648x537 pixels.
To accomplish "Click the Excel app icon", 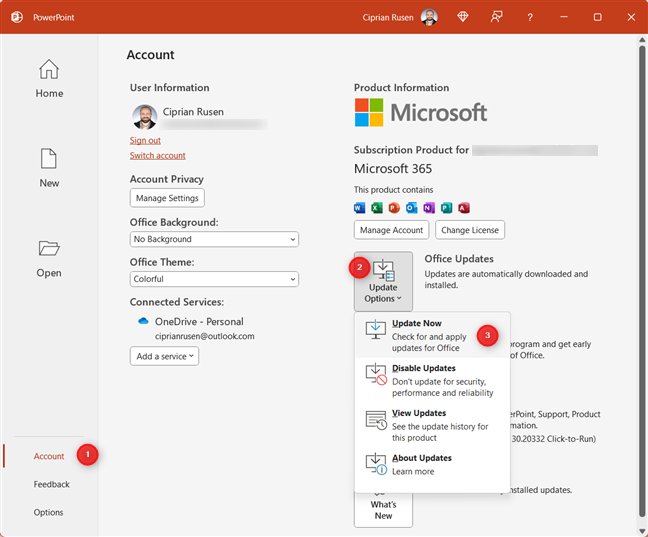I will pyautogui.click(x=377, y=208).
